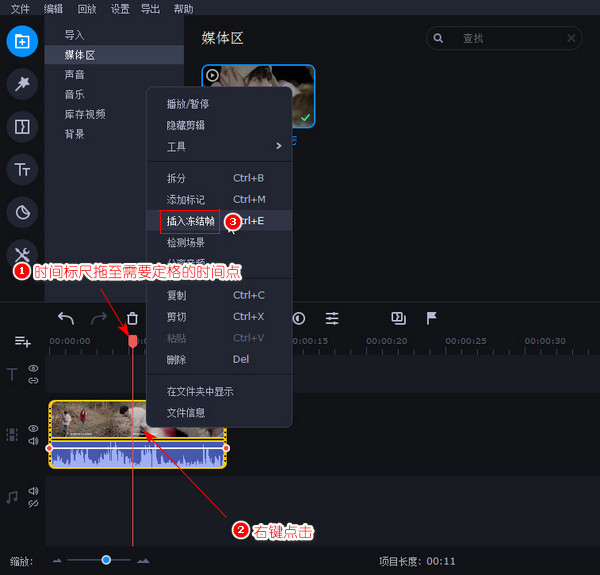
Task: Select the video thumbnail in media bin
Action: tap(258, 96)
